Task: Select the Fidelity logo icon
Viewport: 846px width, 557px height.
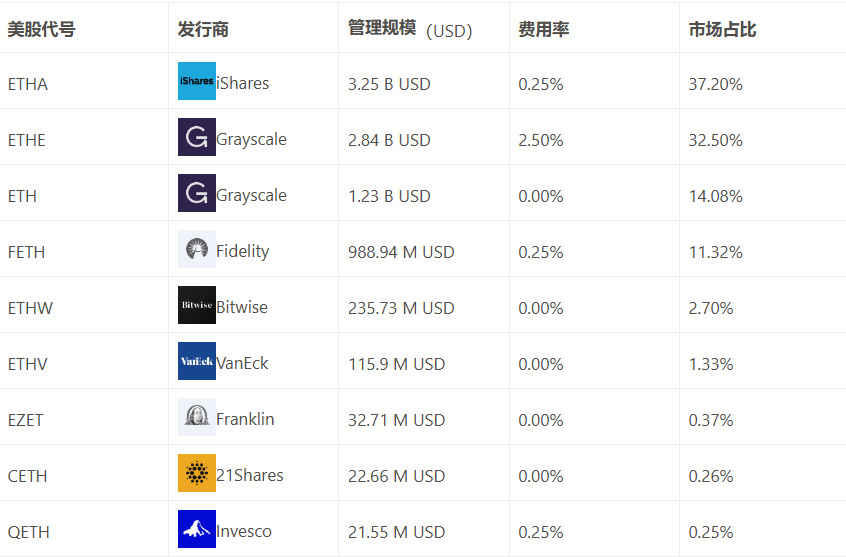Action: tap(197, 249)
